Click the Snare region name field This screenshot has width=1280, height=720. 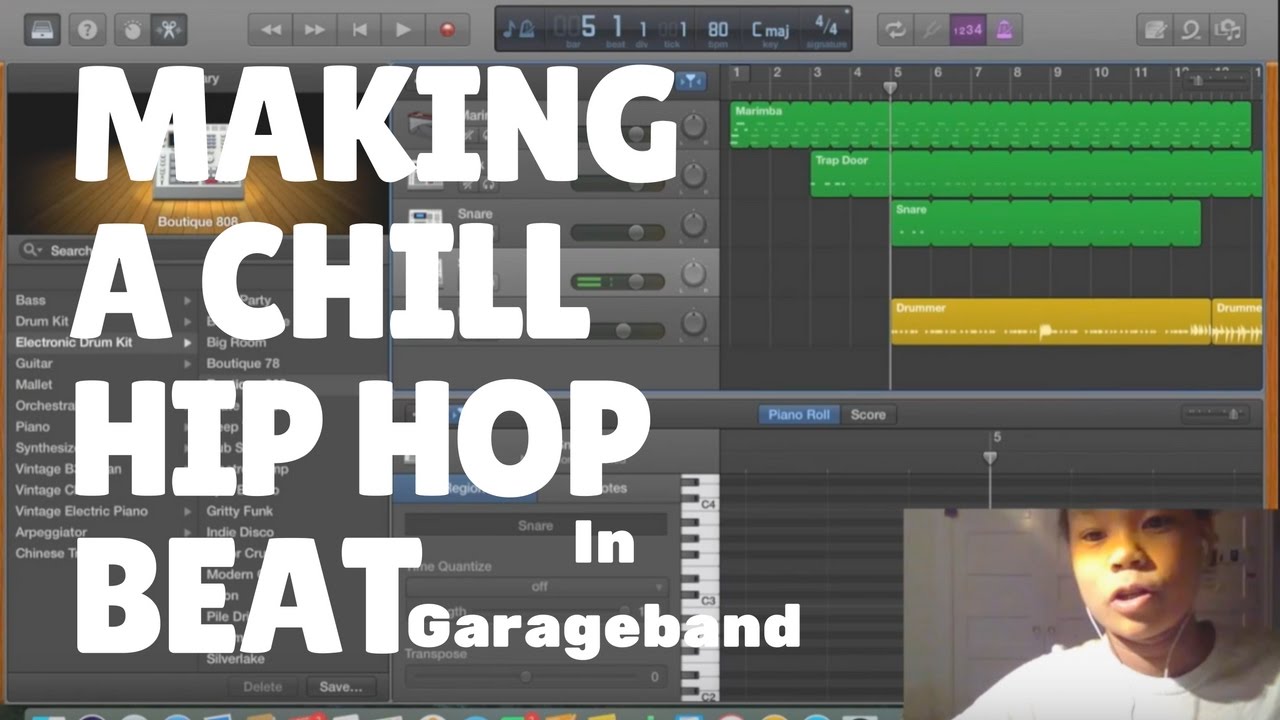tap(536, 526)
